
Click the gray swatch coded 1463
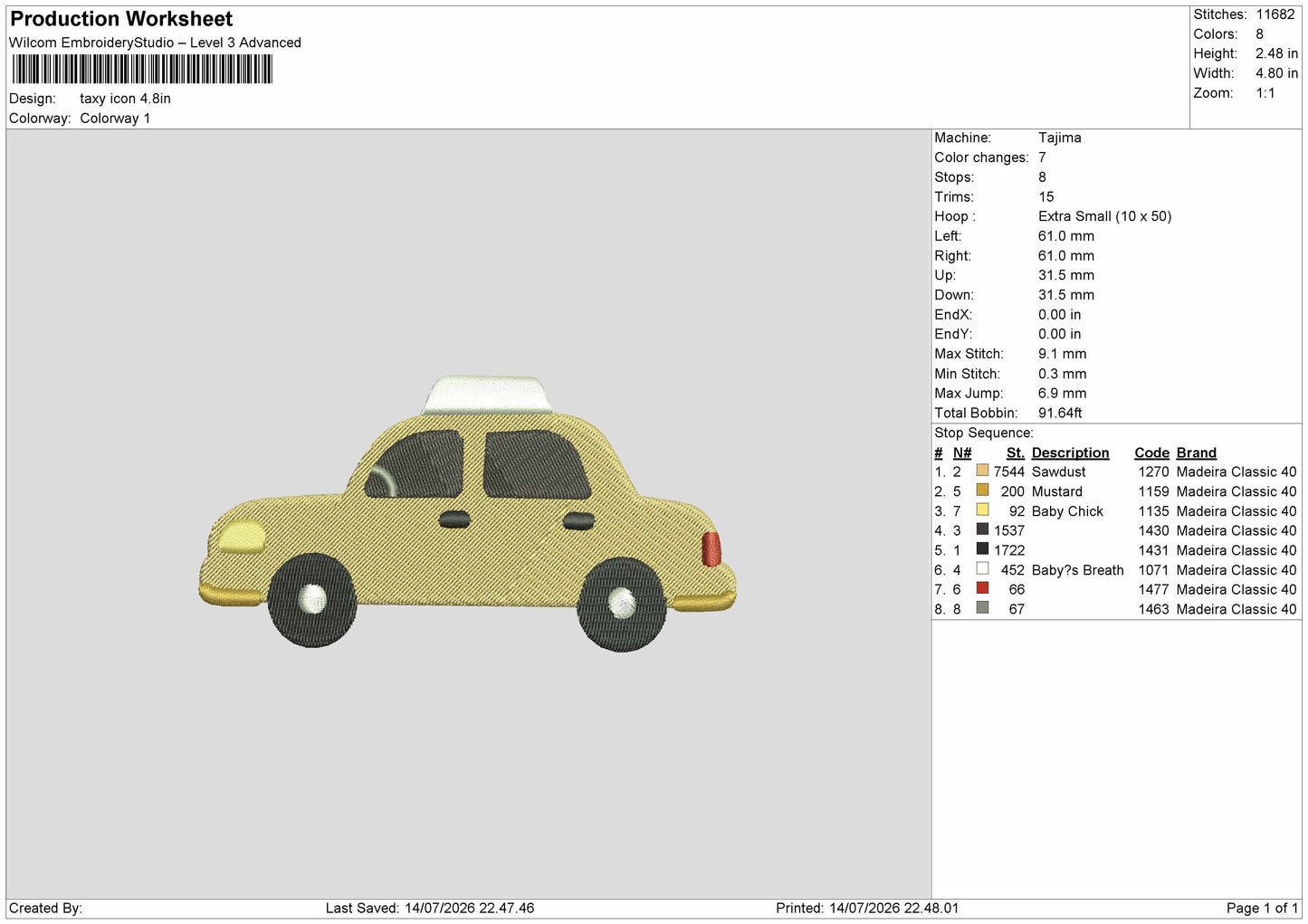(982, 608)
